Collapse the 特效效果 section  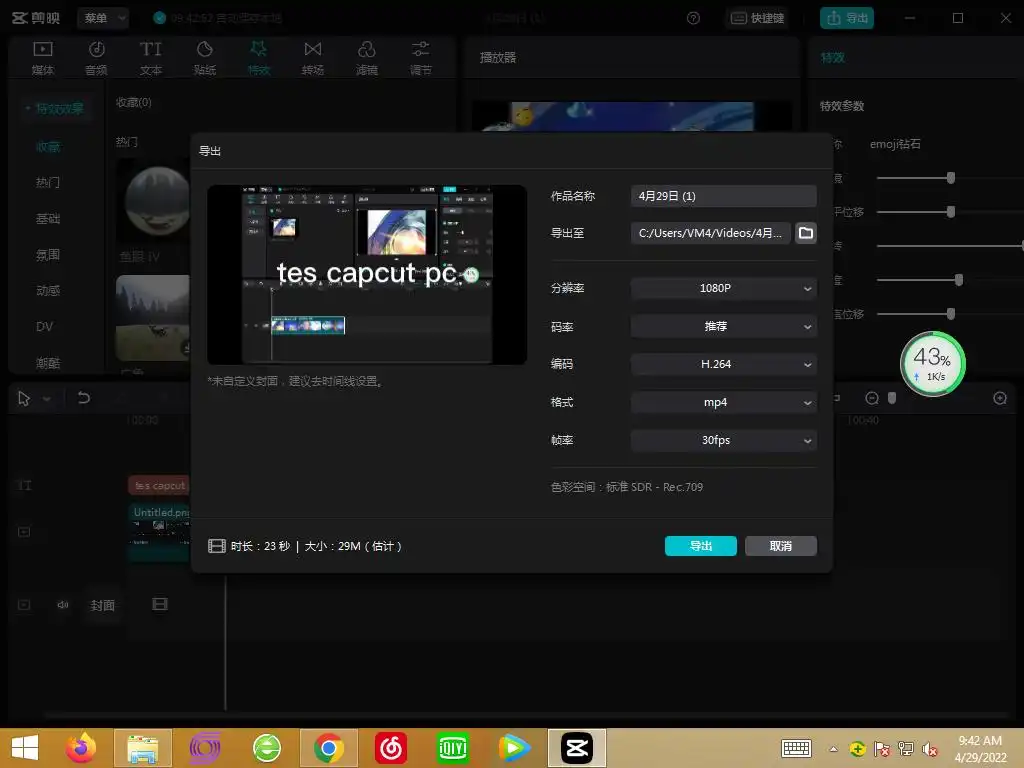[x=55, y=108]
